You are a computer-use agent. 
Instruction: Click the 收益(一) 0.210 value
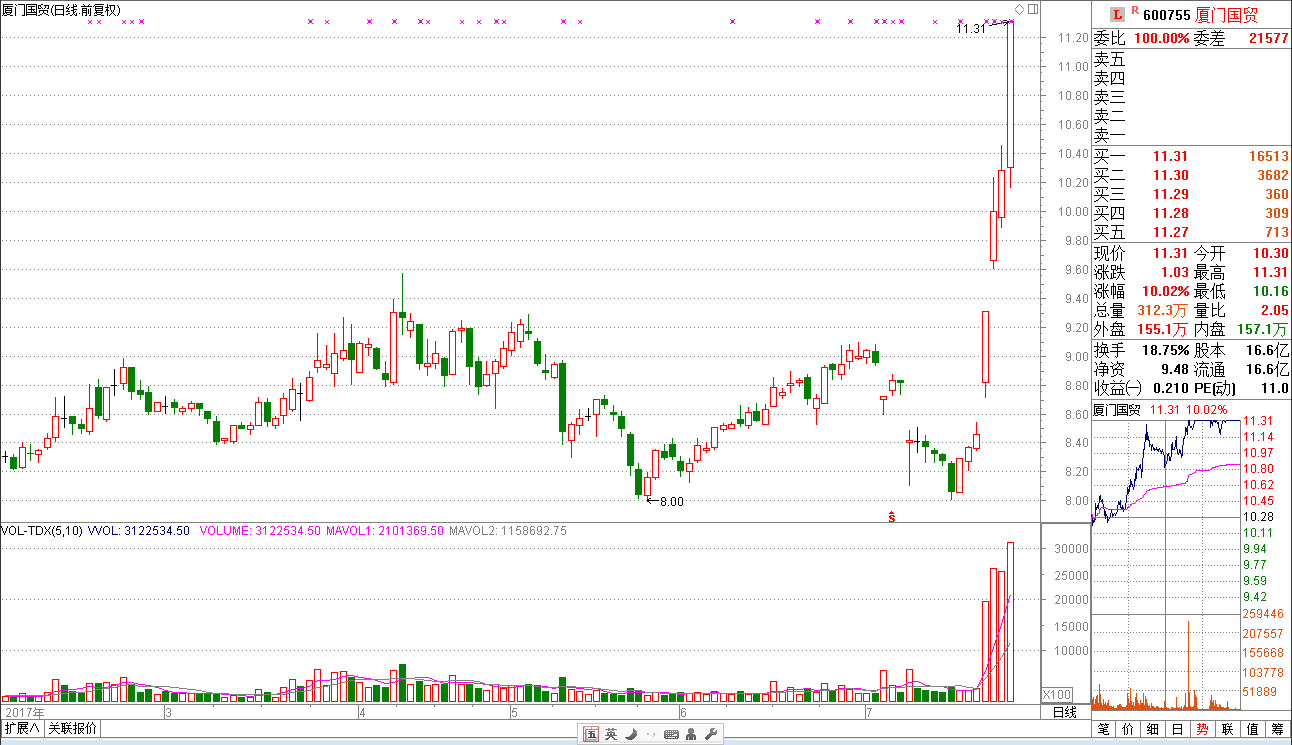[1170, 388]
